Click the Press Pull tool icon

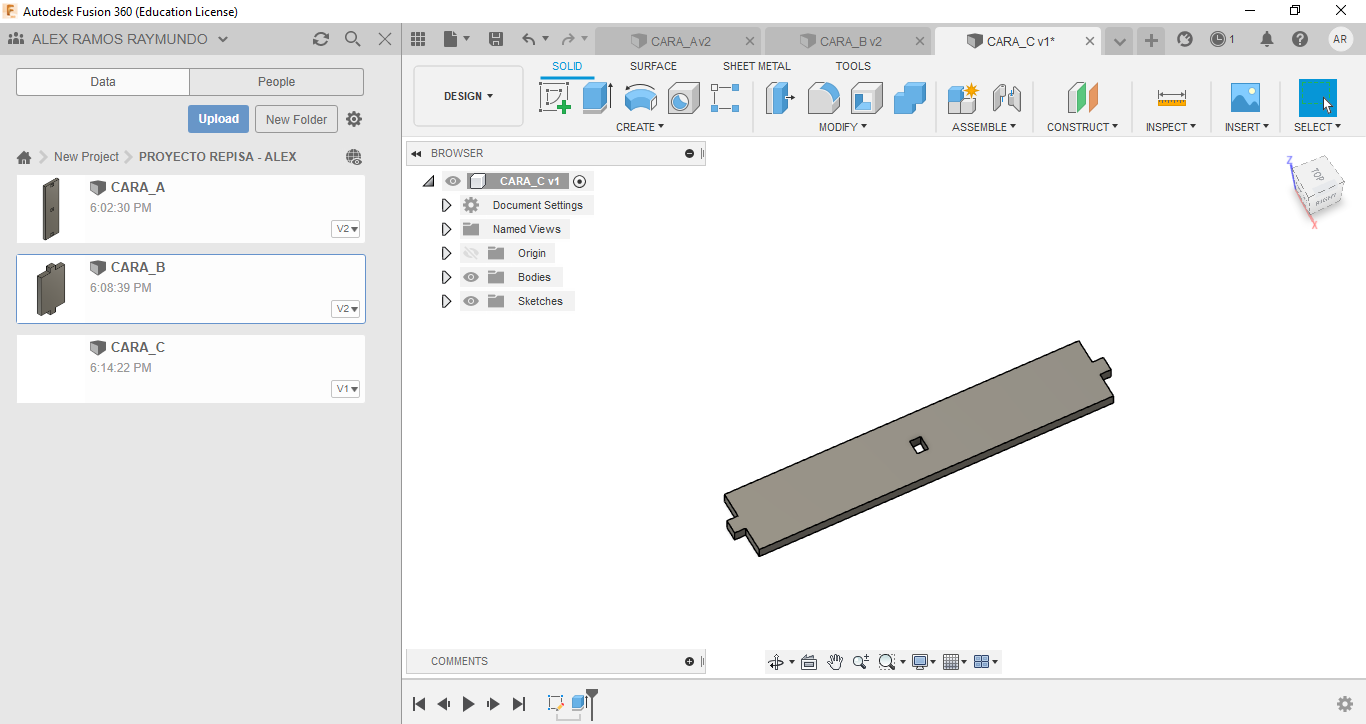click(x=780, y=98)
